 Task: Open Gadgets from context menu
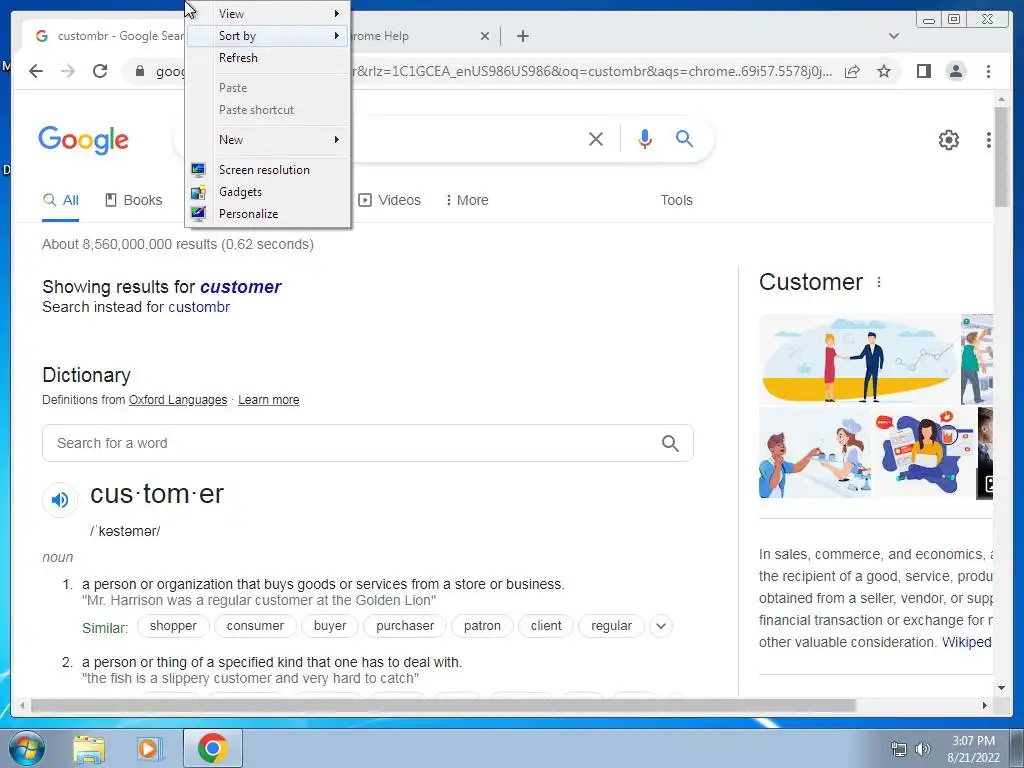(268, 192)
